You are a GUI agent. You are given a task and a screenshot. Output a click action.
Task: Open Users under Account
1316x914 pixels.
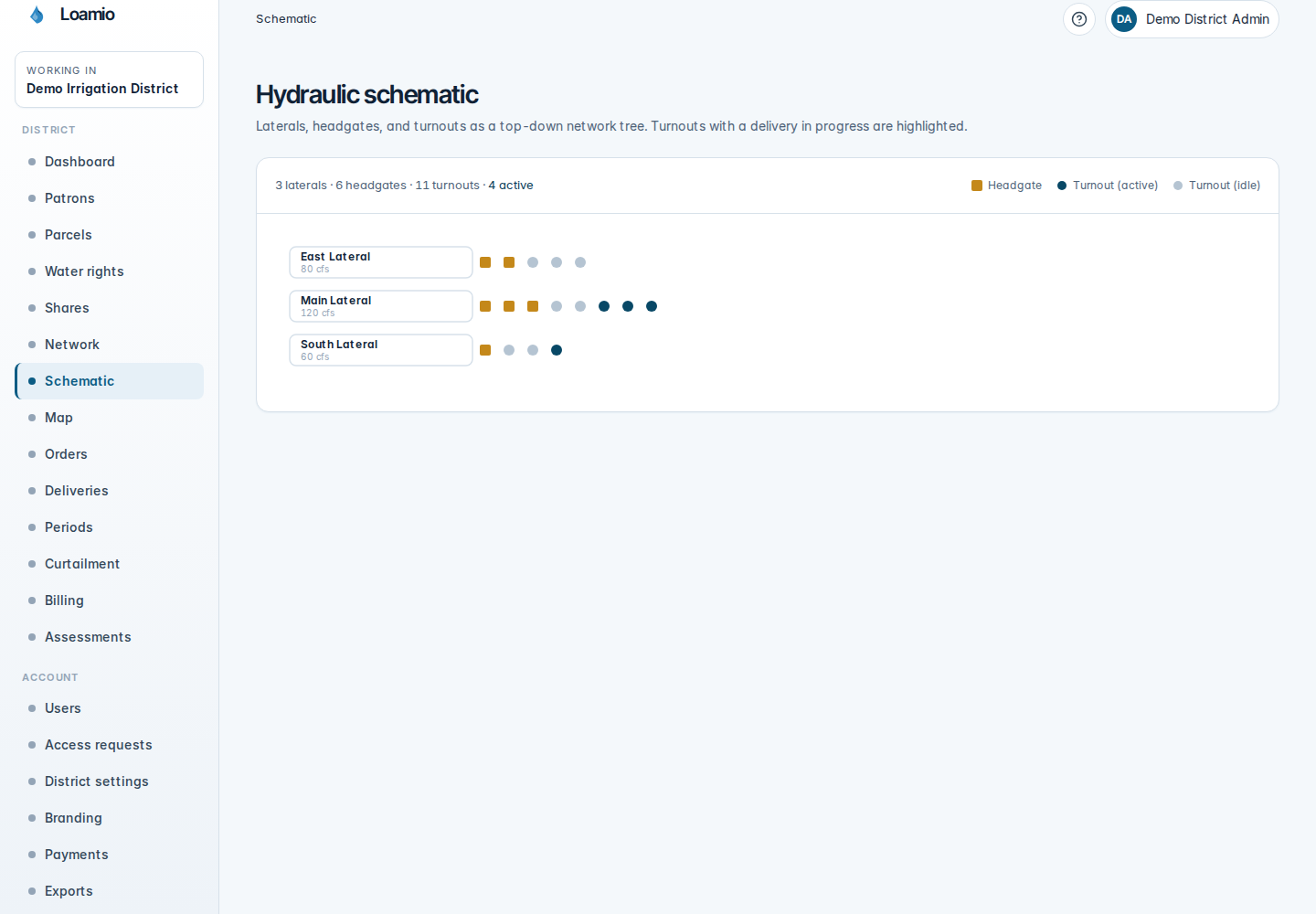(x=109, y=708)
